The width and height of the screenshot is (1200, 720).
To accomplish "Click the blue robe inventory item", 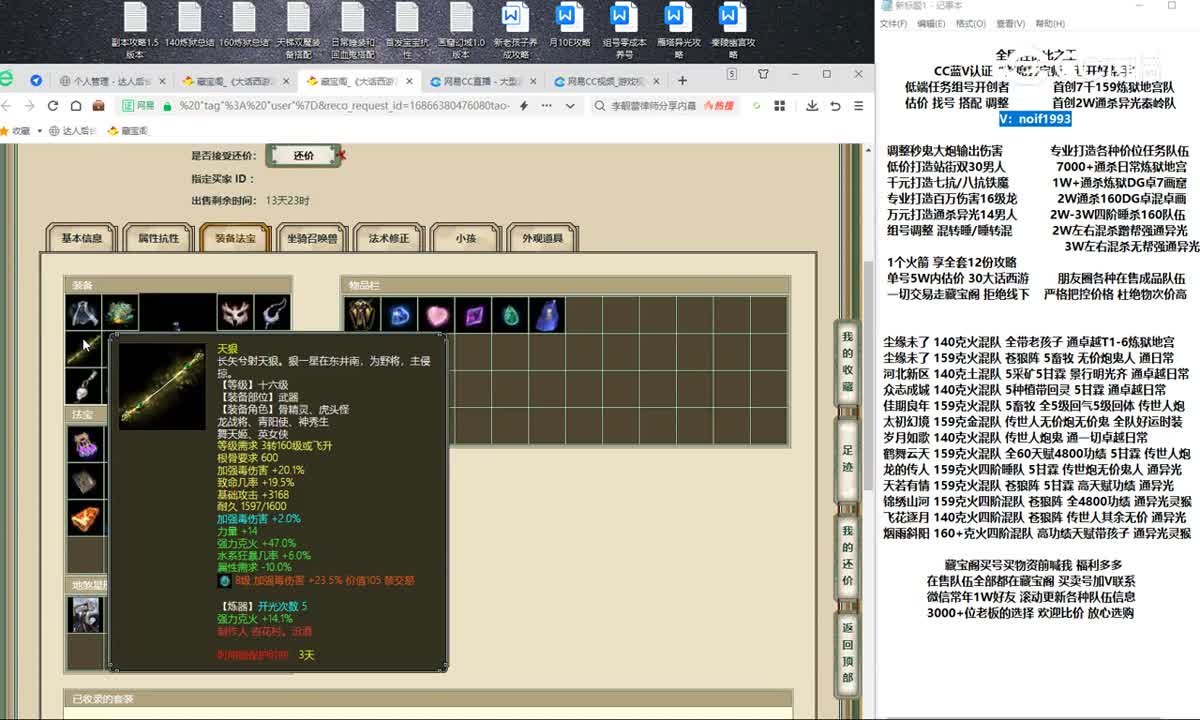I will (546, 315).
